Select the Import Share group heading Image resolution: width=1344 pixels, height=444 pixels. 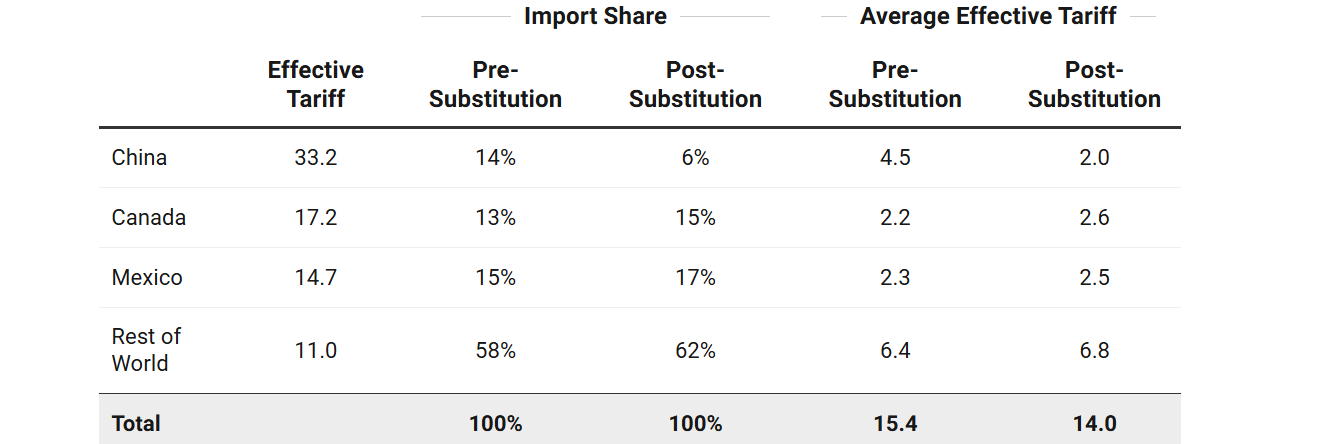click(x=595, y=16)
